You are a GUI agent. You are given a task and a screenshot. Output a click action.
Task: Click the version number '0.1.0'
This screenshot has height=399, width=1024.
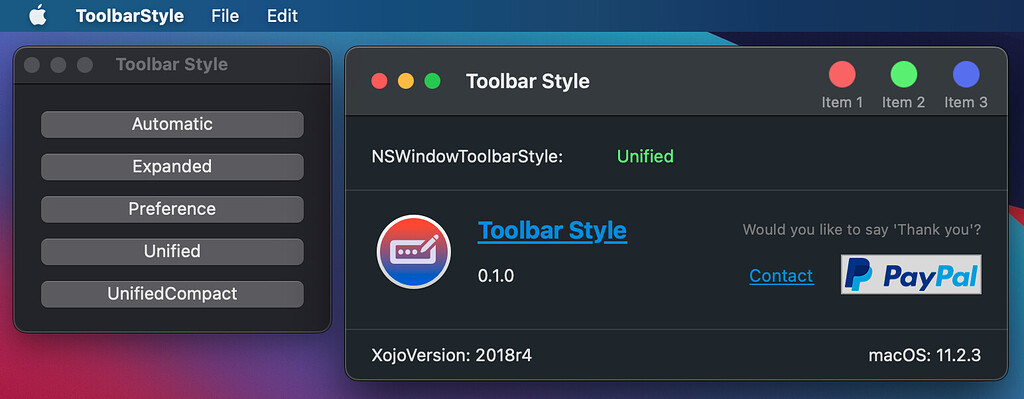(496, 276)
